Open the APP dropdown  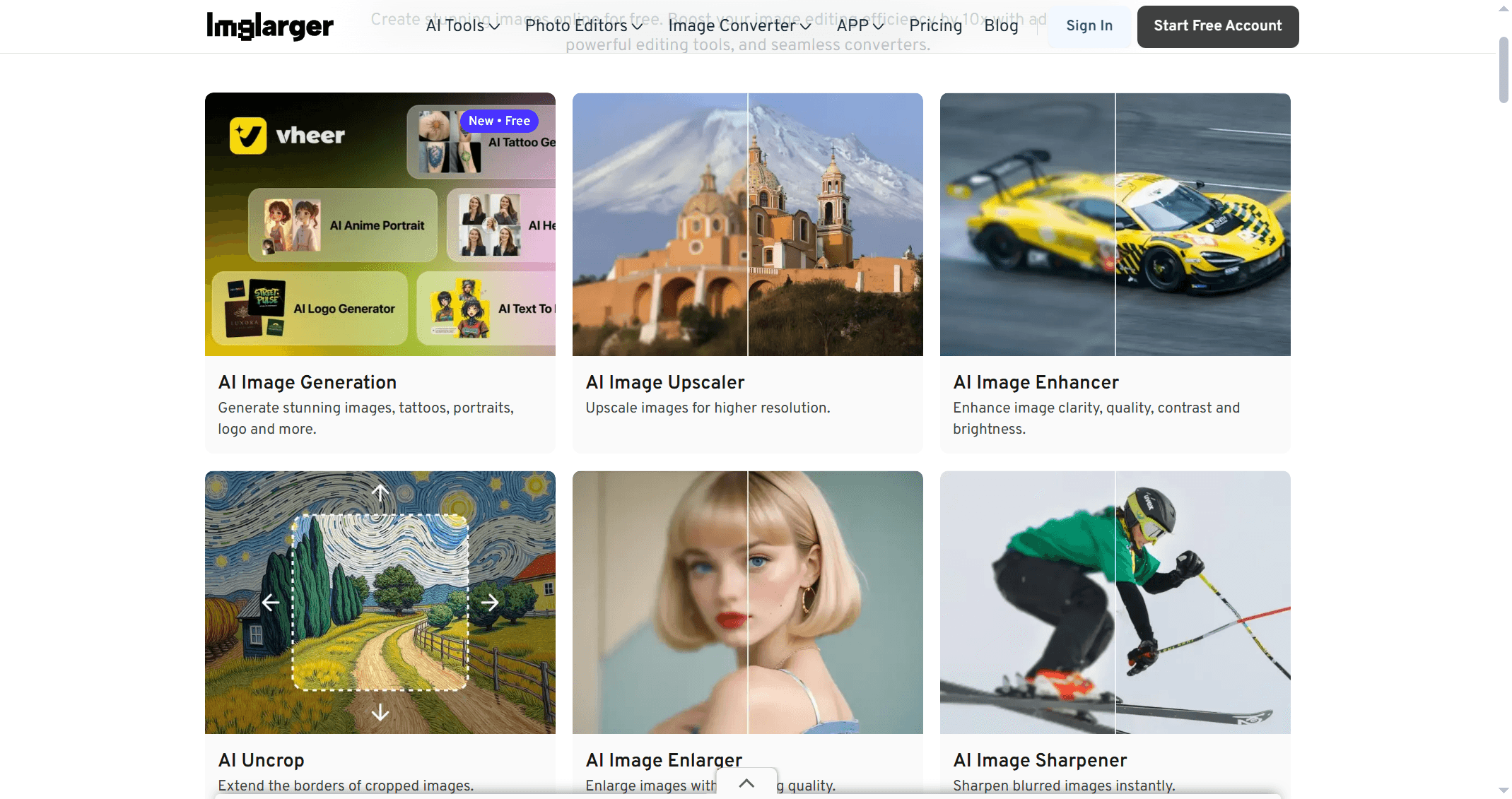pyautogui.click(x=860, y=26)
